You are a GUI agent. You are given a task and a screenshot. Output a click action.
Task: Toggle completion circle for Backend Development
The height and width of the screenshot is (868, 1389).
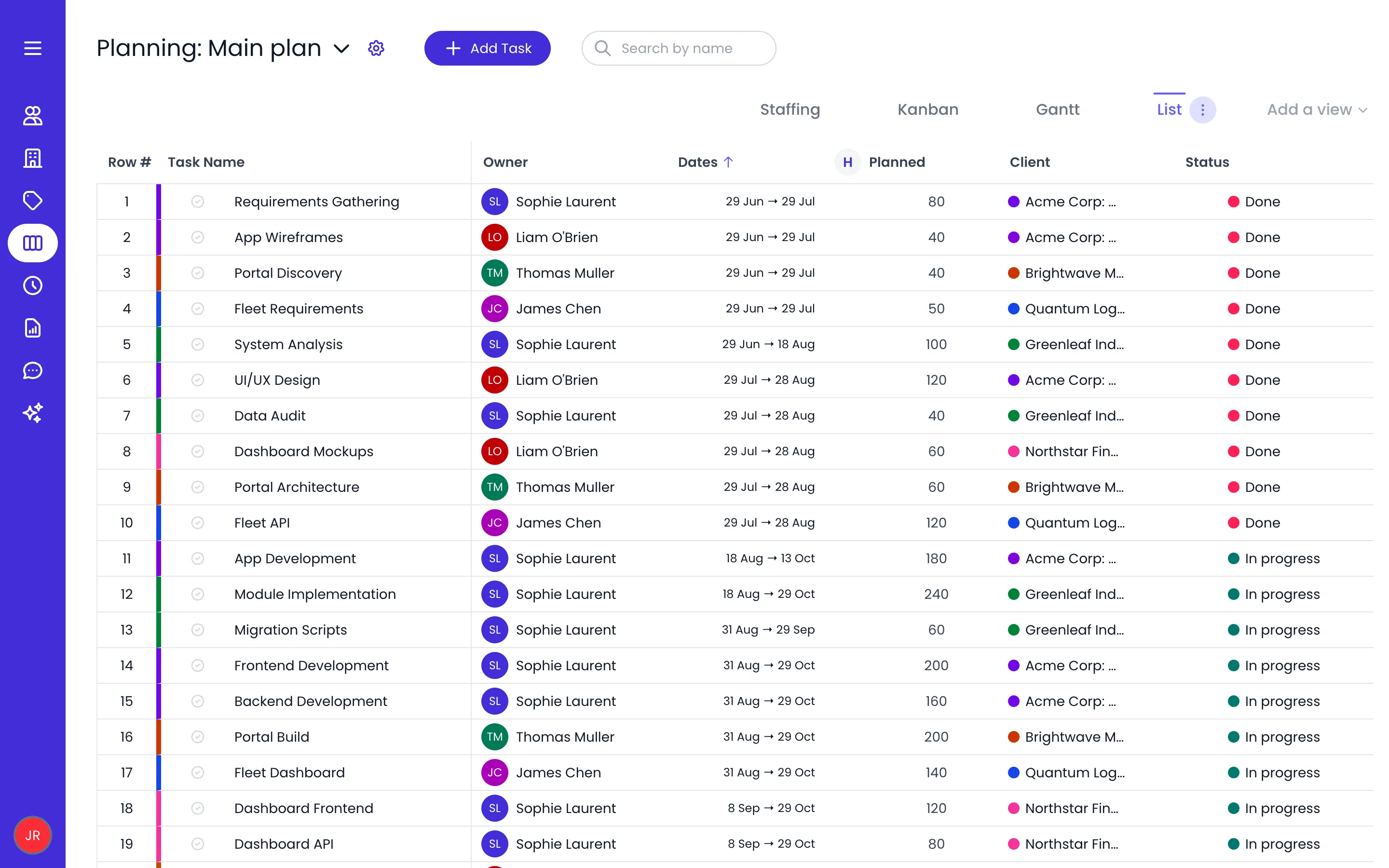197,701
